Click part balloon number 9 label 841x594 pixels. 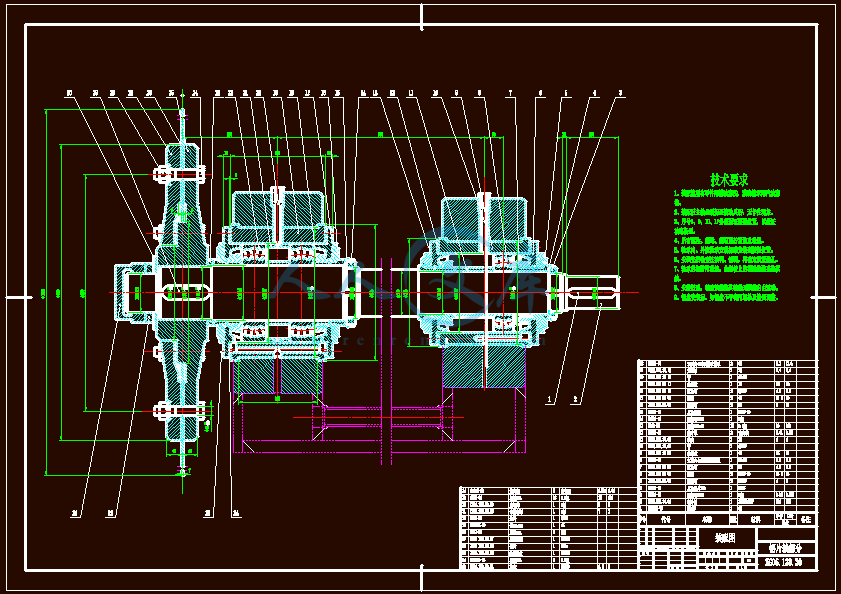pyautogui.click(x=457, y=93)
